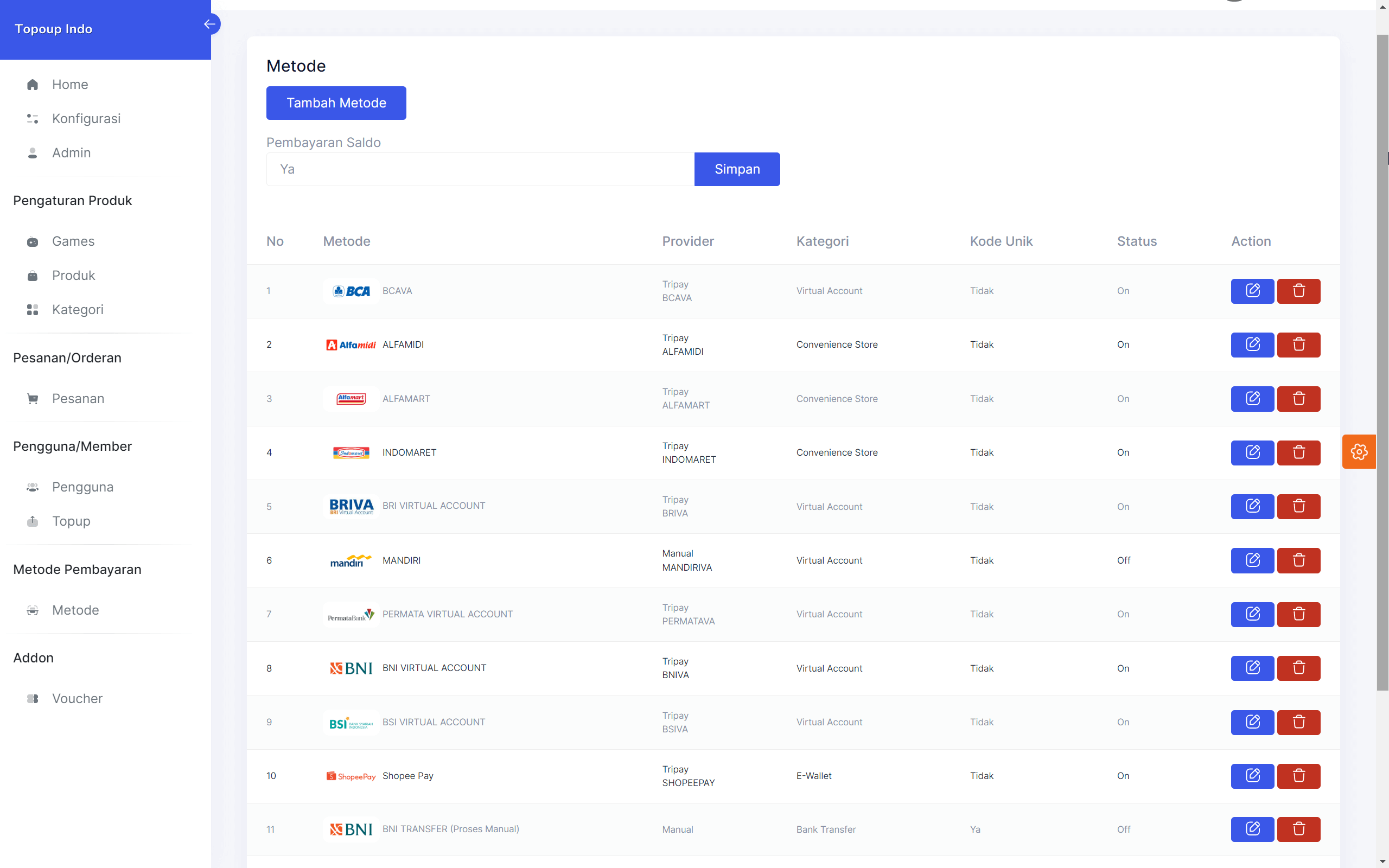Image resolution: width=1389 pixels, height=868 pixels.
Task: Click the Simpan button
Action: [736, 169]
